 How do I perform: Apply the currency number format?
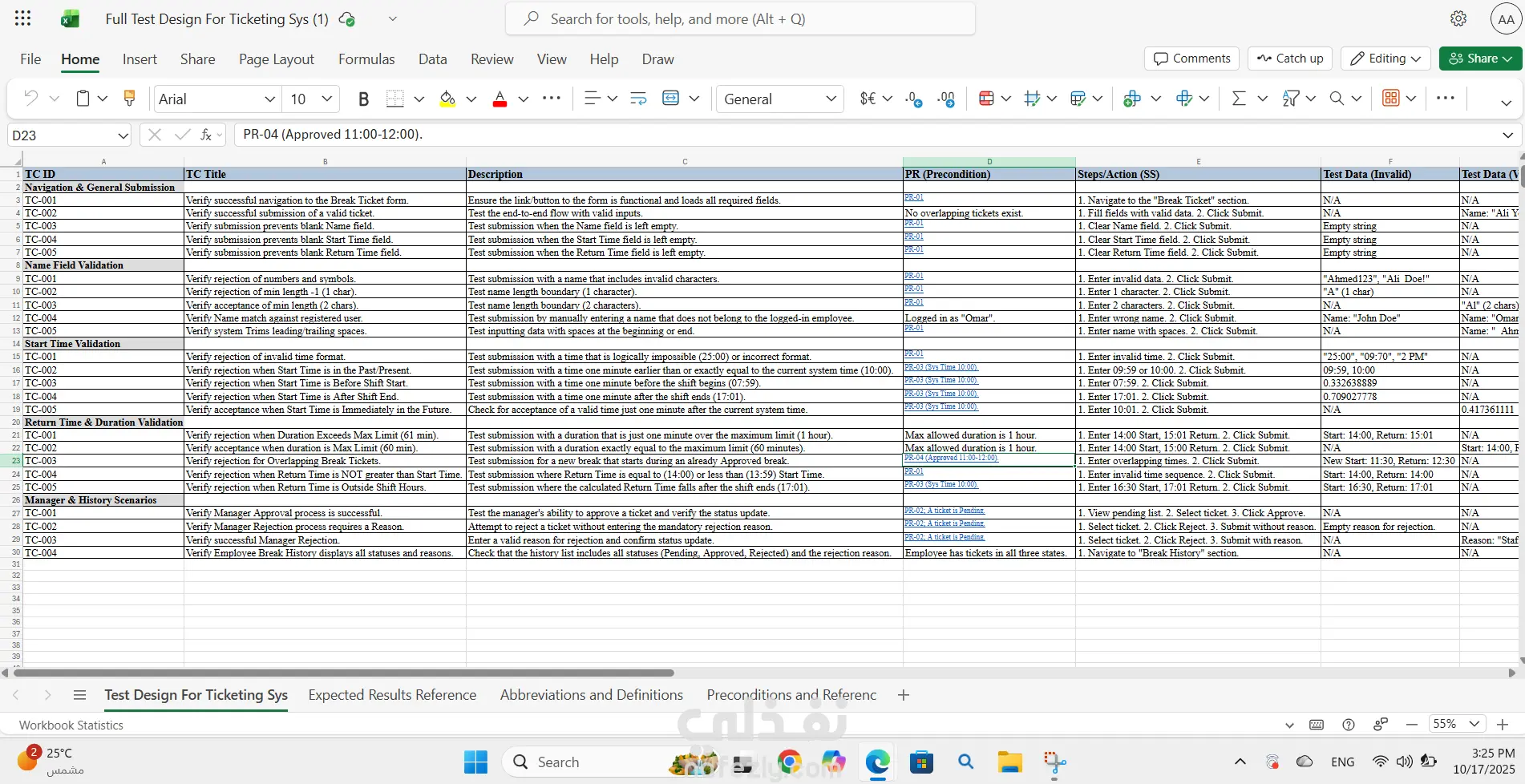[x=868, y=99]
